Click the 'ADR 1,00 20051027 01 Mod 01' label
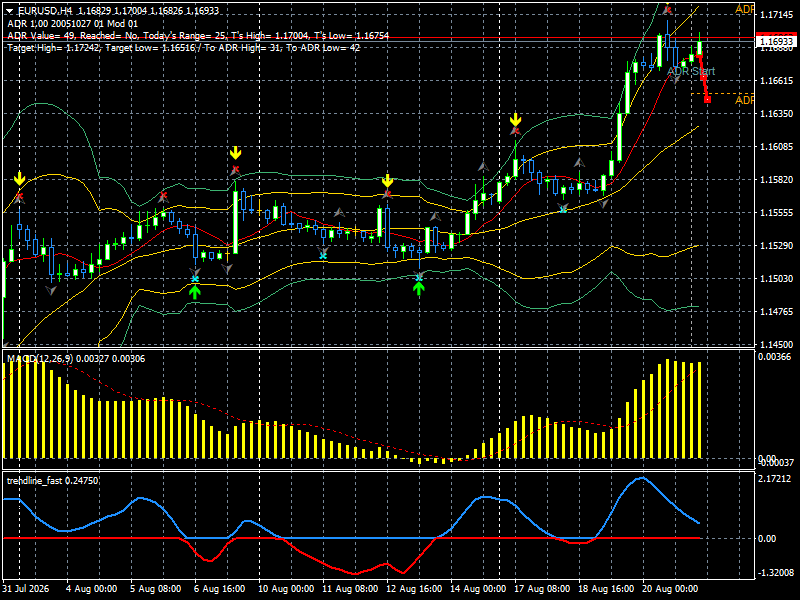 (72, 23)
